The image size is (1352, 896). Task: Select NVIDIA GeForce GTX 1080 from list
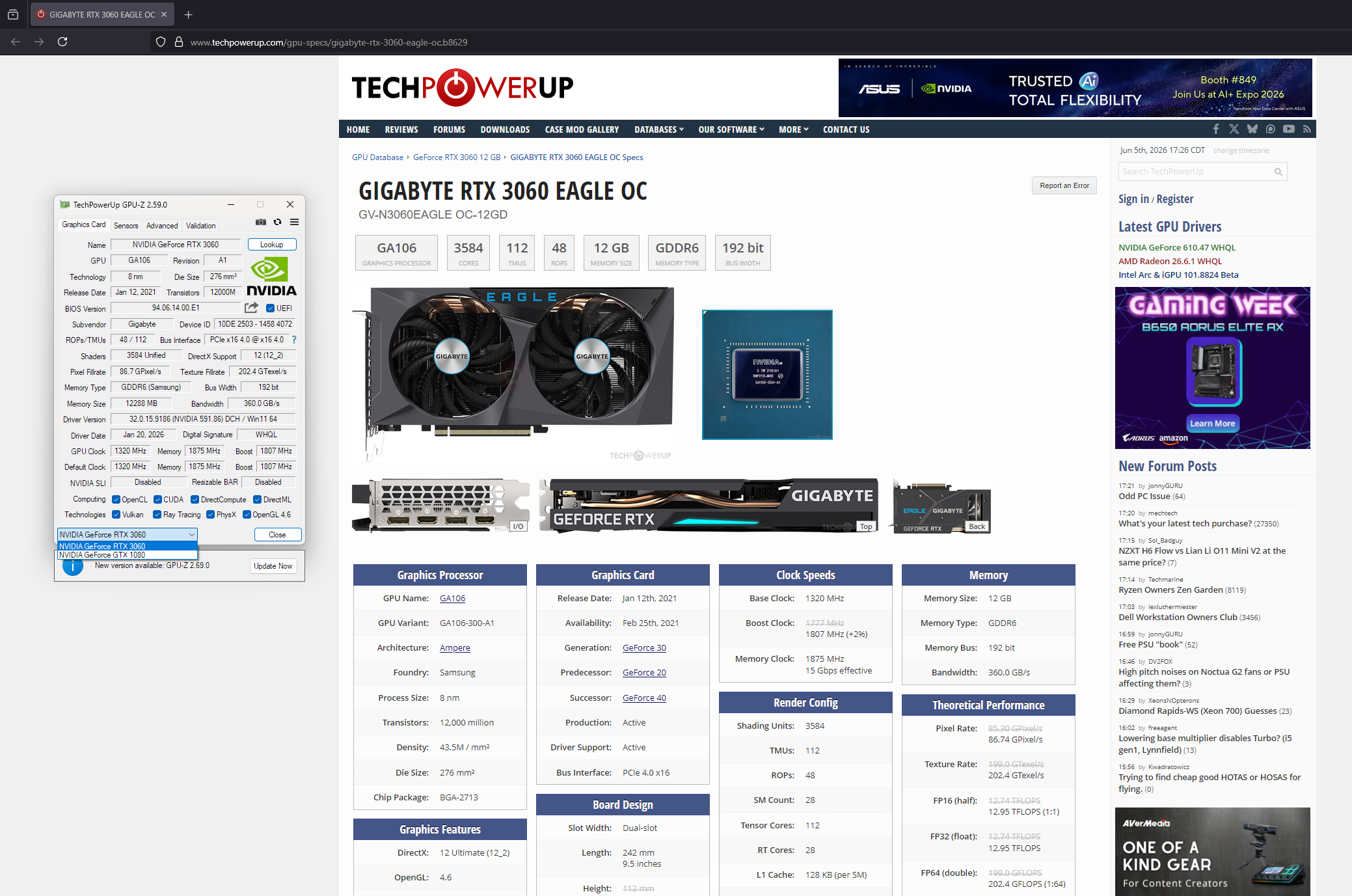coord(128,555)
